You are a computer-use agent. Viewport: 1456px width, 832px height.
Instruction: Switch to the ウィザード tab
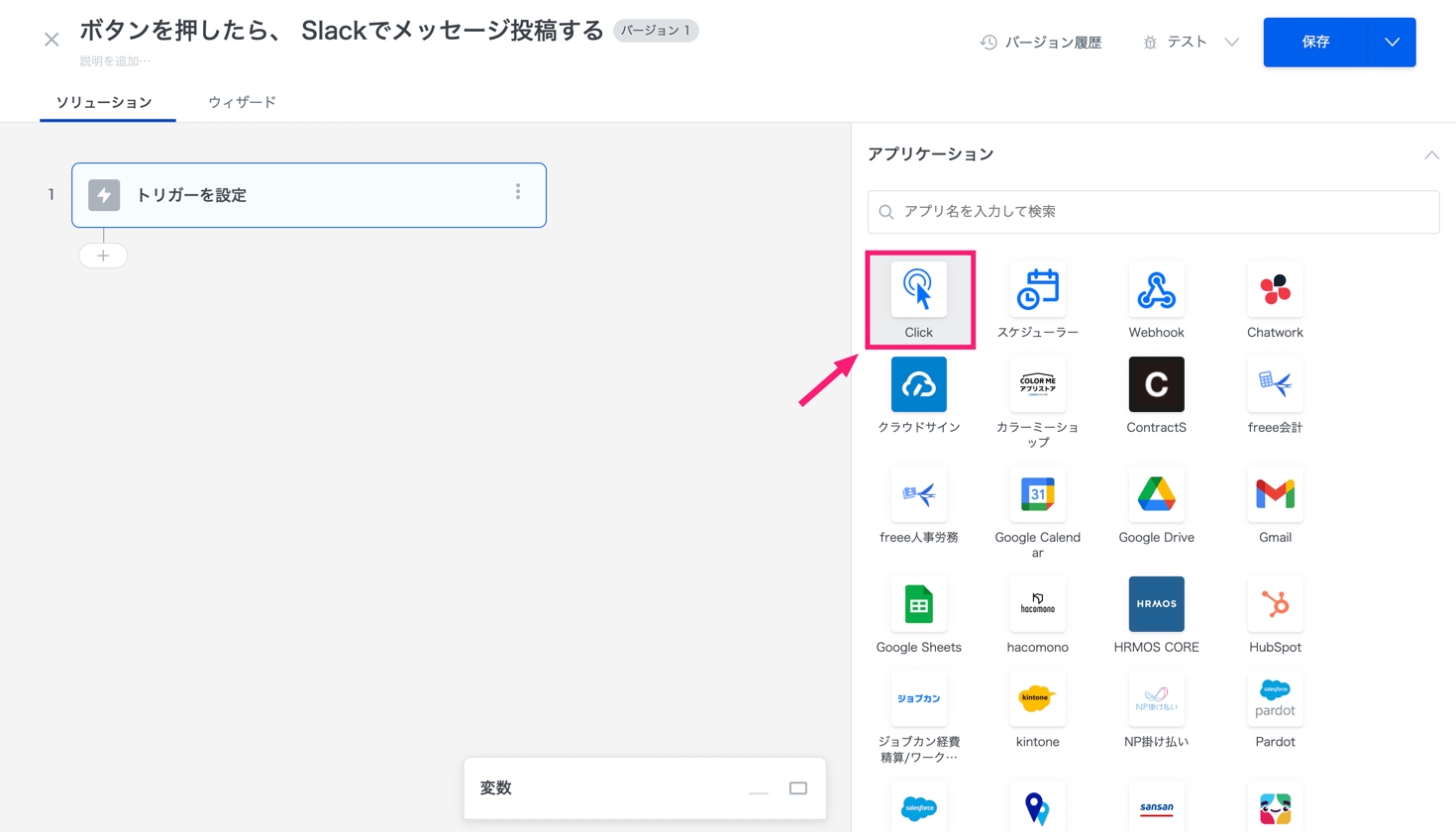click(242, 102)
